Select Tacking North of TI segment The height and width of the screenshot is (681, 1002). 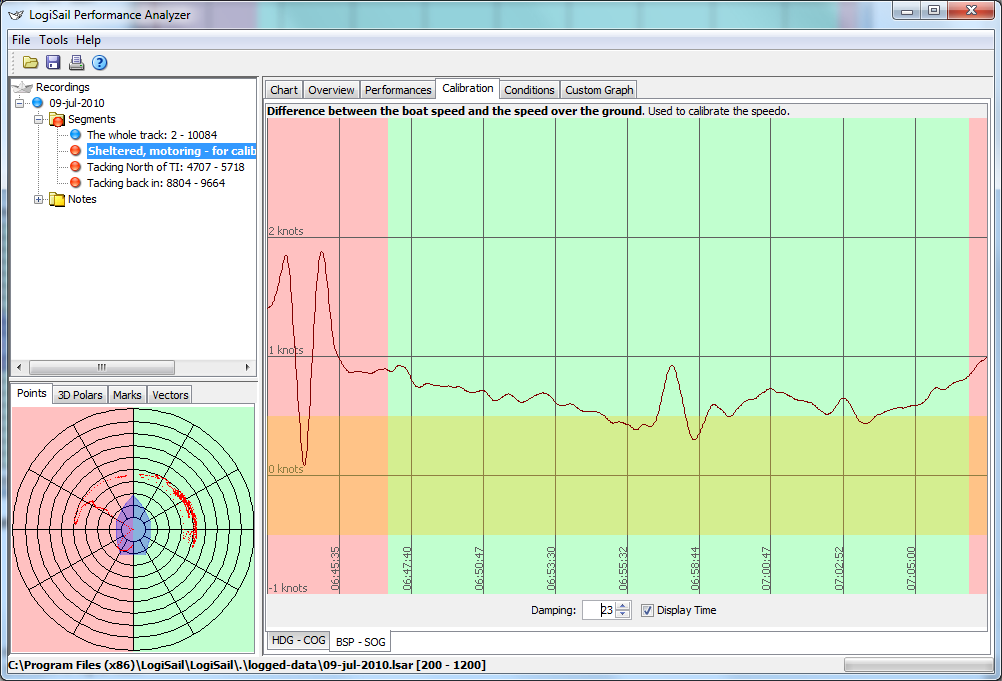point(165,167)
